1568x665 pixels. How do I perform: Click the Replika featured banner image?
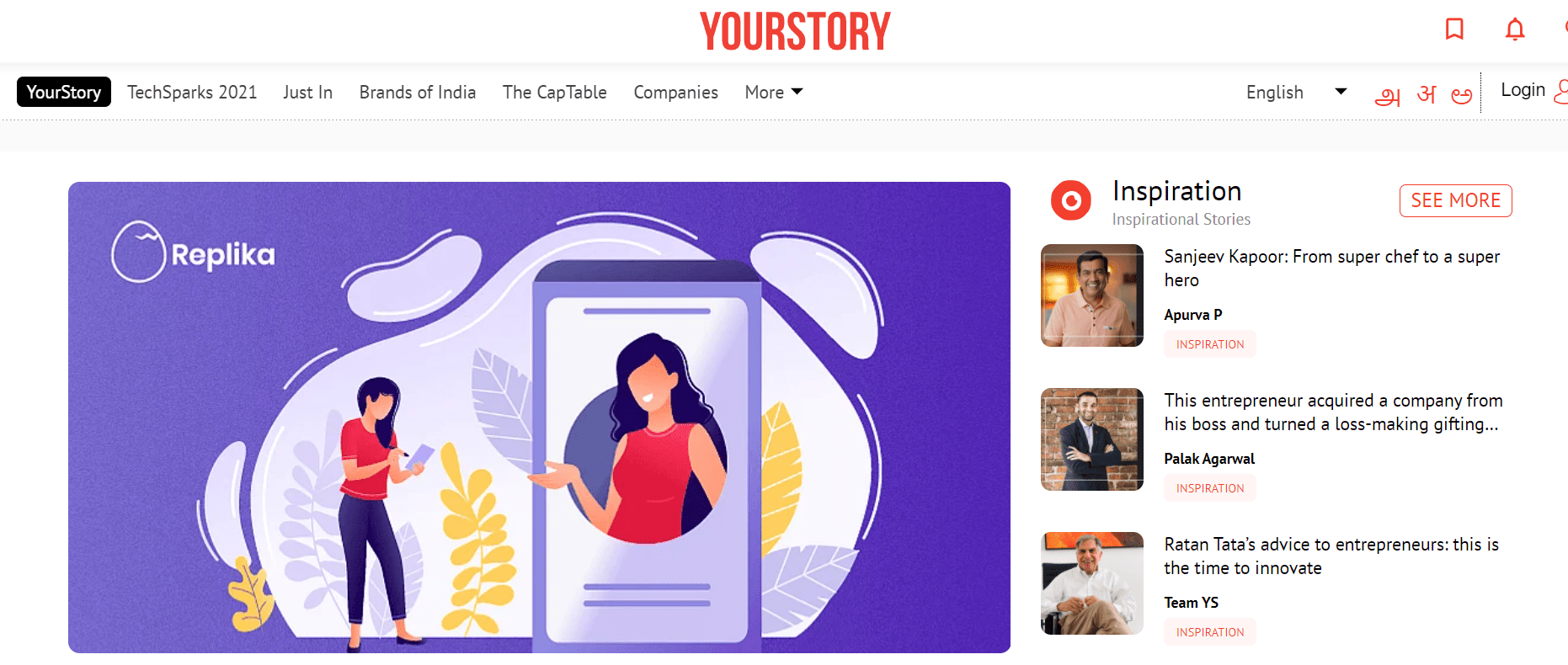[539, 418]
